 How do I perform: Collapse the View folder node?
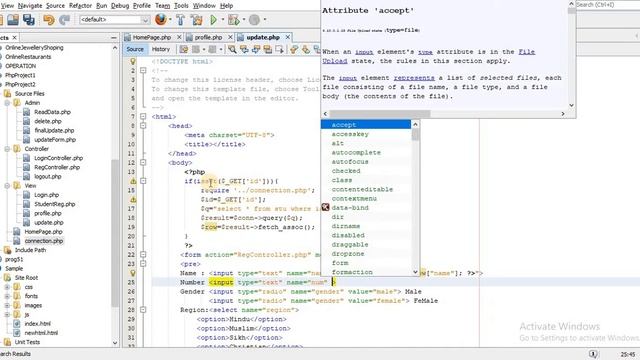coord(7,186)
